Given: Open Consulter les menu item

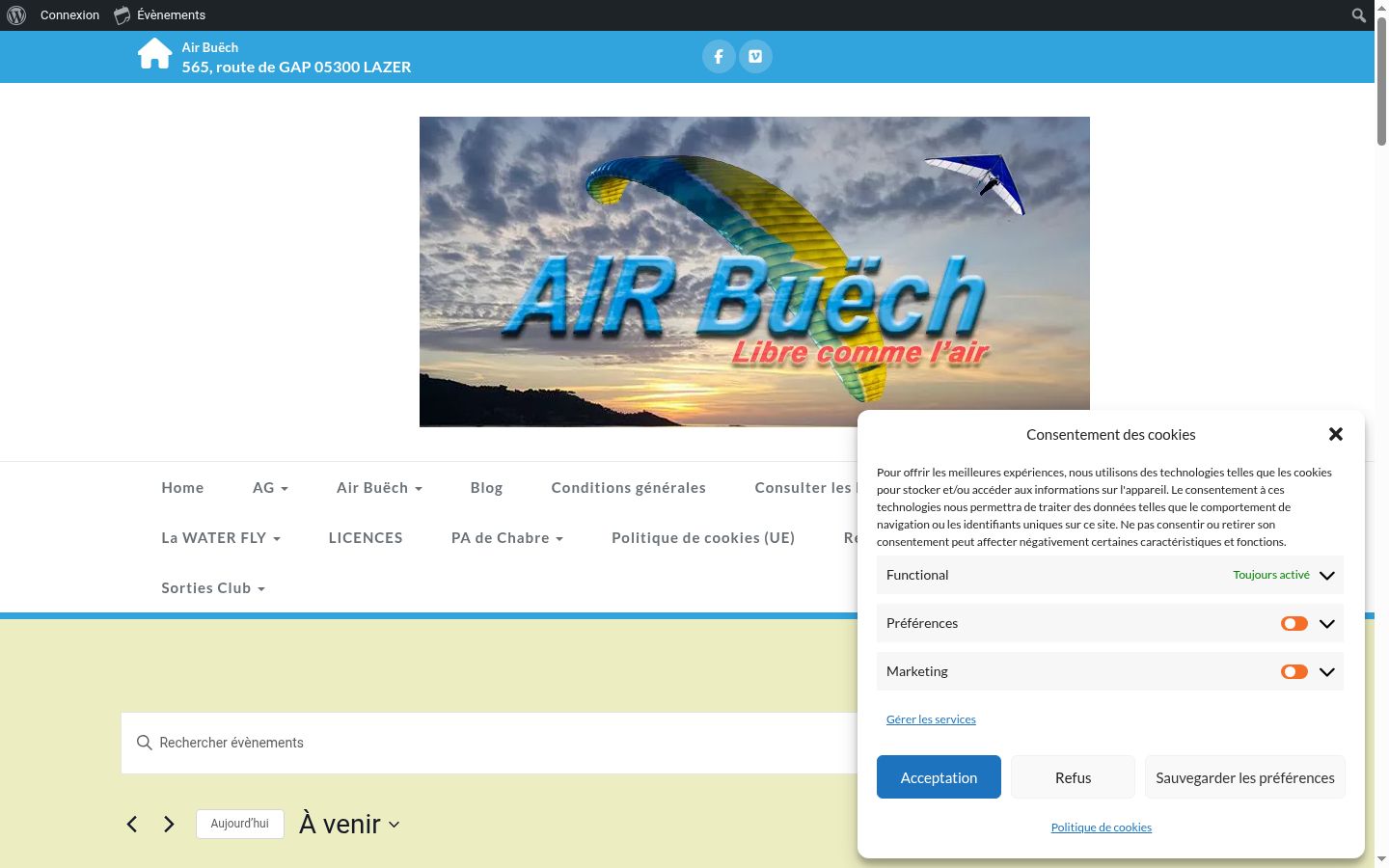Looking at the screenshot, I should (805, 488).
